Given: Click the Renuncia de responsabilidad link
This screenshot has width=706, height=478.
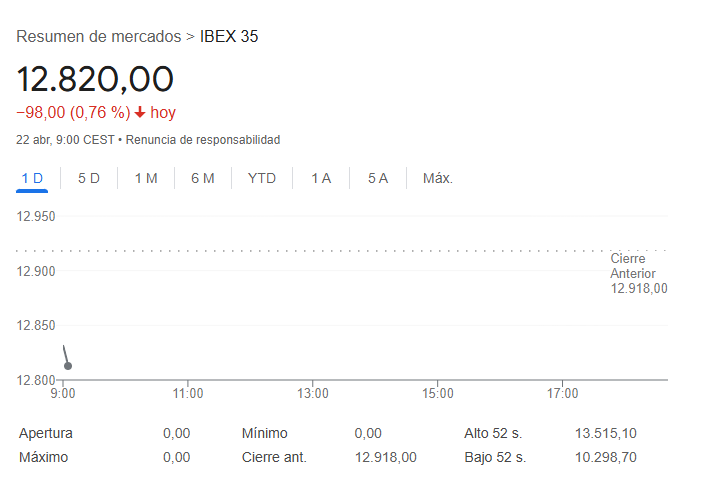Looking at the screenshot, I should tap(203, 139).
